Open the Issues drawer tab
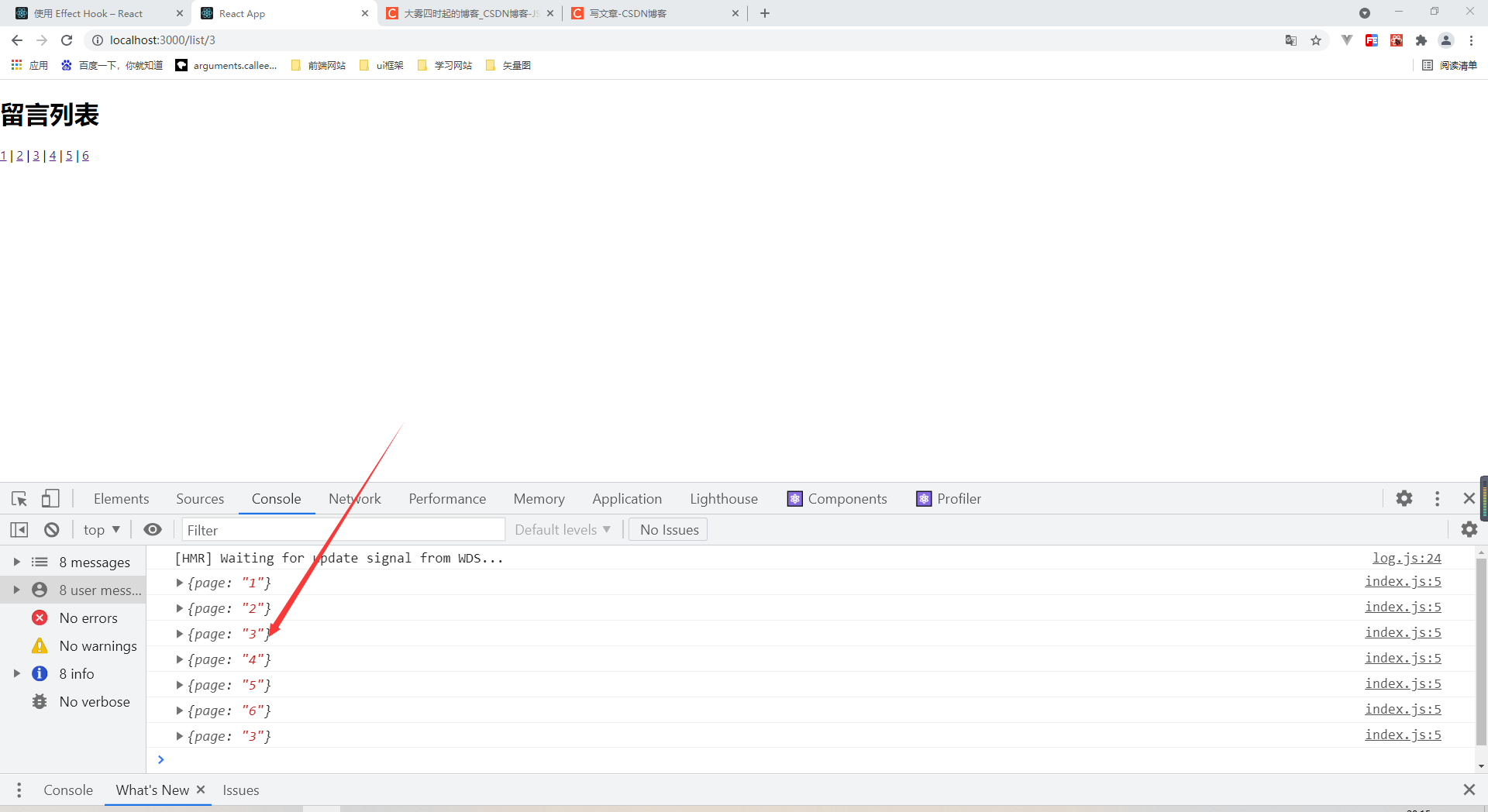1488x812 pixels. [x=241, y=790]
